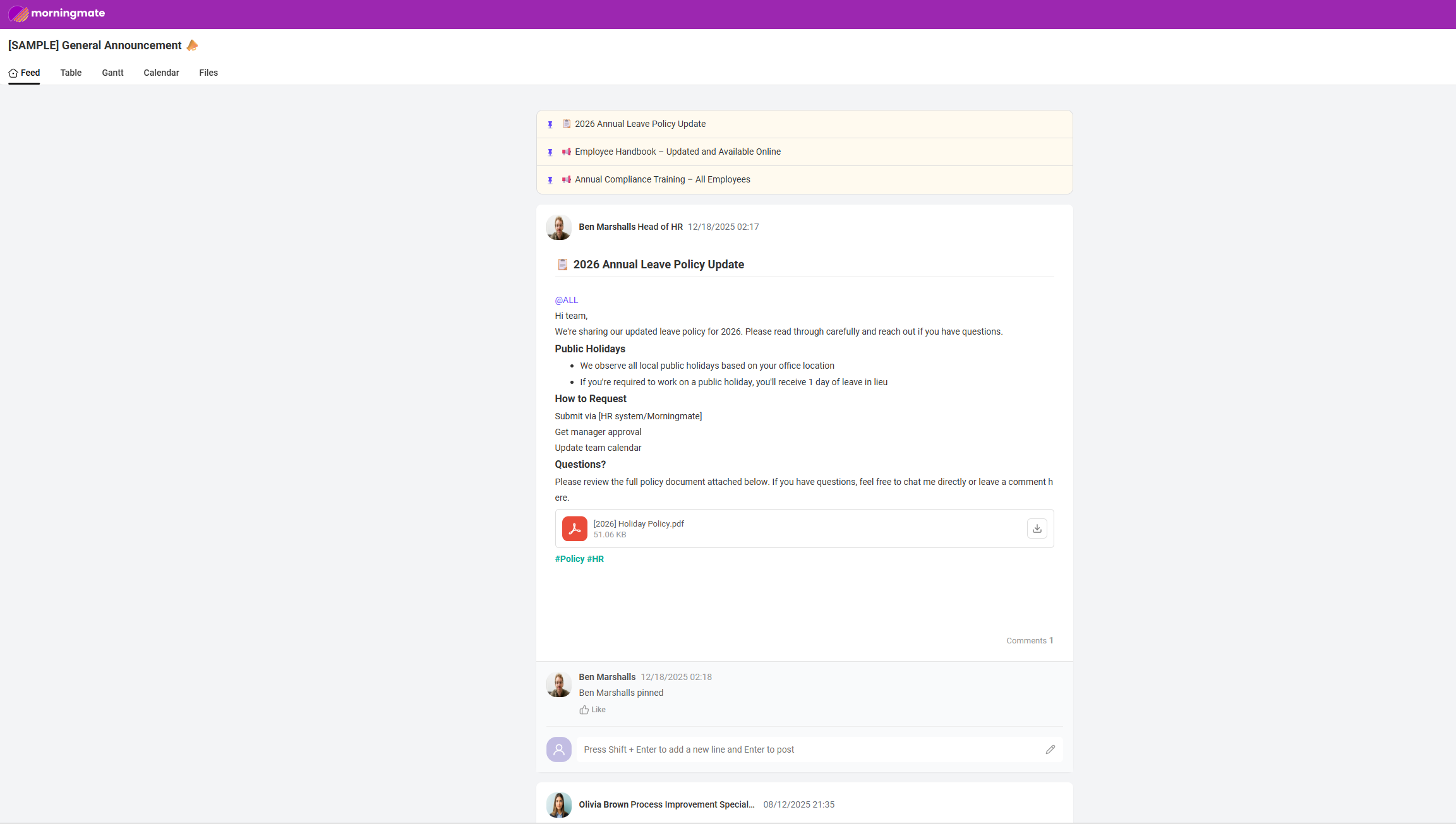Click pin icon beside Annual Compliance Training

click(x=550, y=180)
